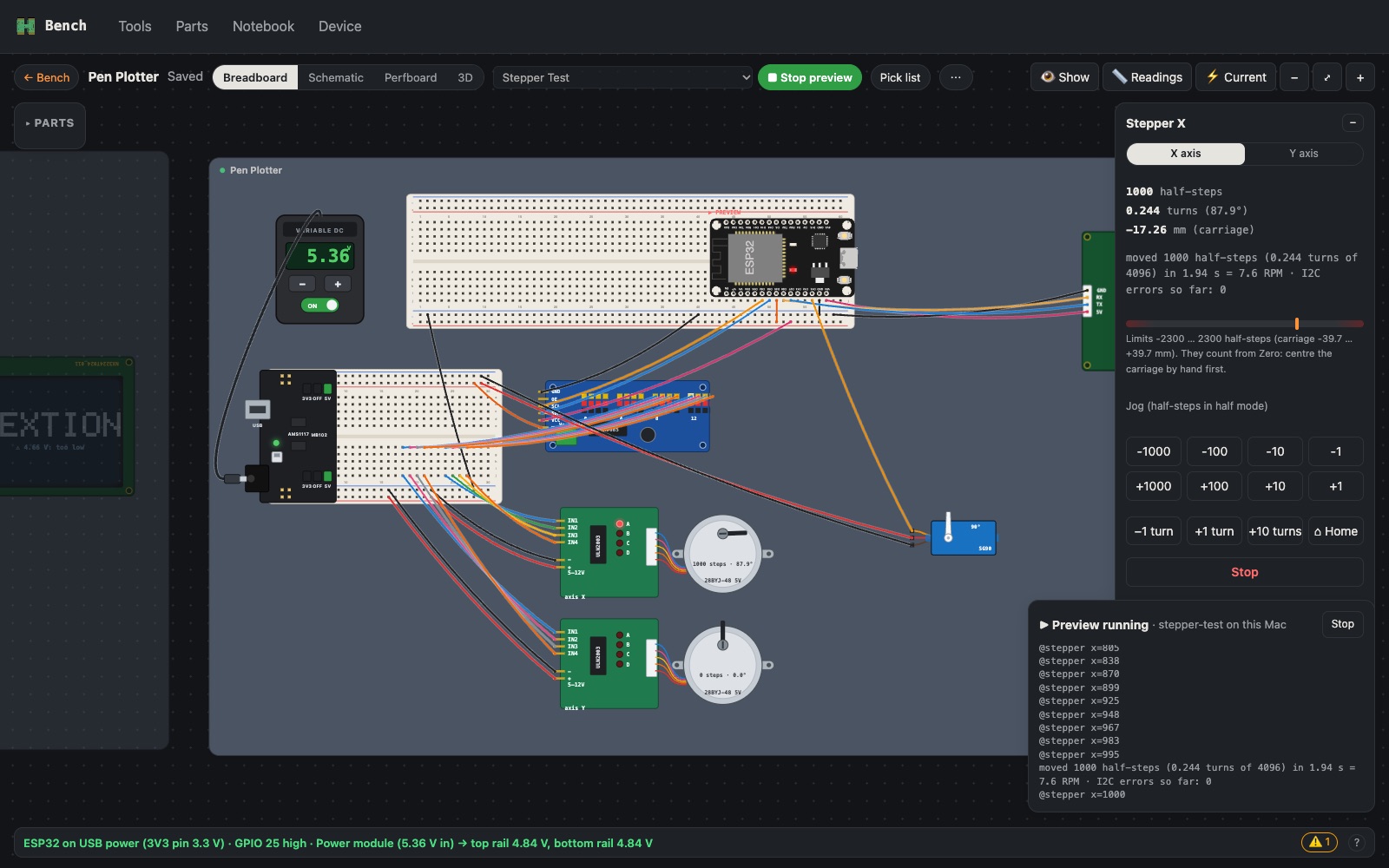Zoom in with the plus toolbar button
Image resolution: width=1389 pixels, height=868 pixels.
(1360, 77)
